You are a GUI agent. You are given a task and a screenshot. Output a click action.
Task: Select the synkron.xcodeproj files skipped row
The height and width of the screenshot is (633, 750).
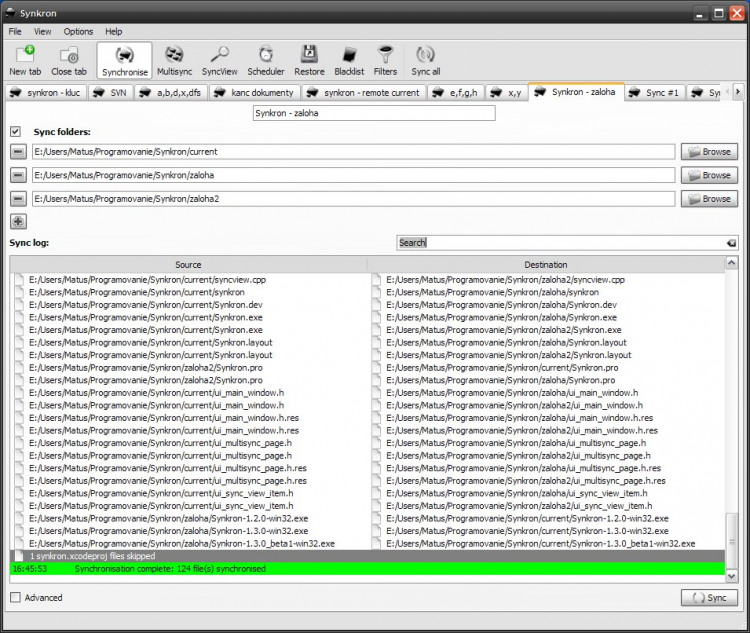367,556
